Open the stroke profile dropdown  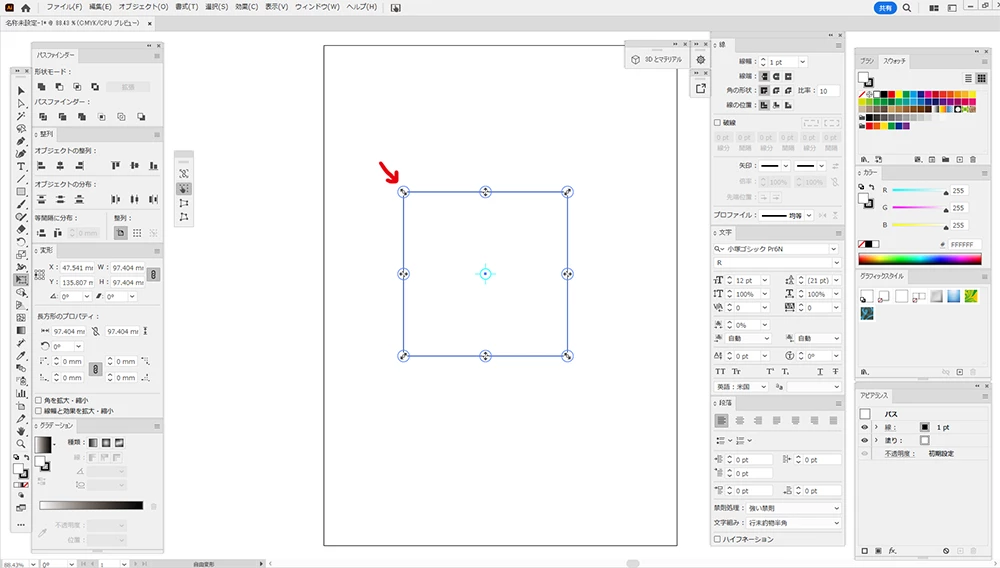pyautogui.click(x=809, y=215)
